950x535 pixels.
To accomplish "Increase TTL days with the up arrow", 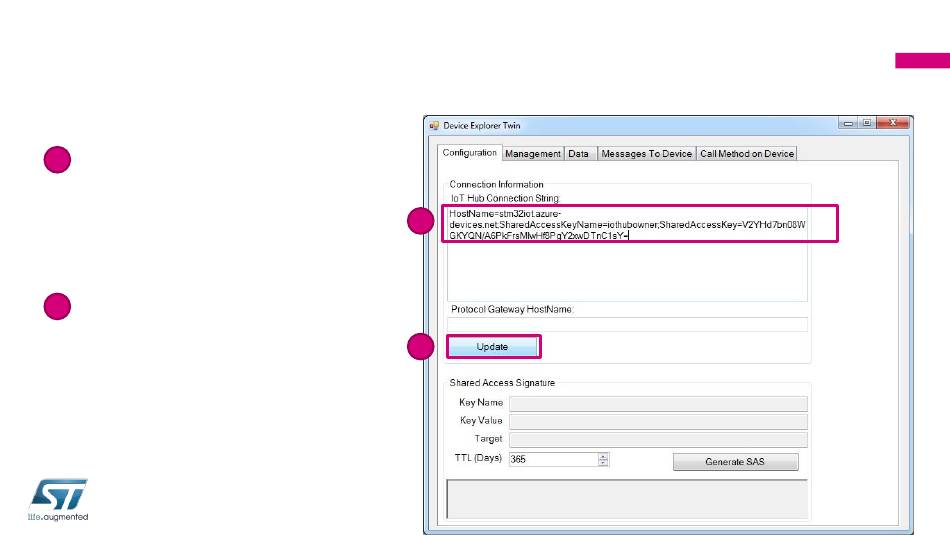I will click(x=603, y=456).
